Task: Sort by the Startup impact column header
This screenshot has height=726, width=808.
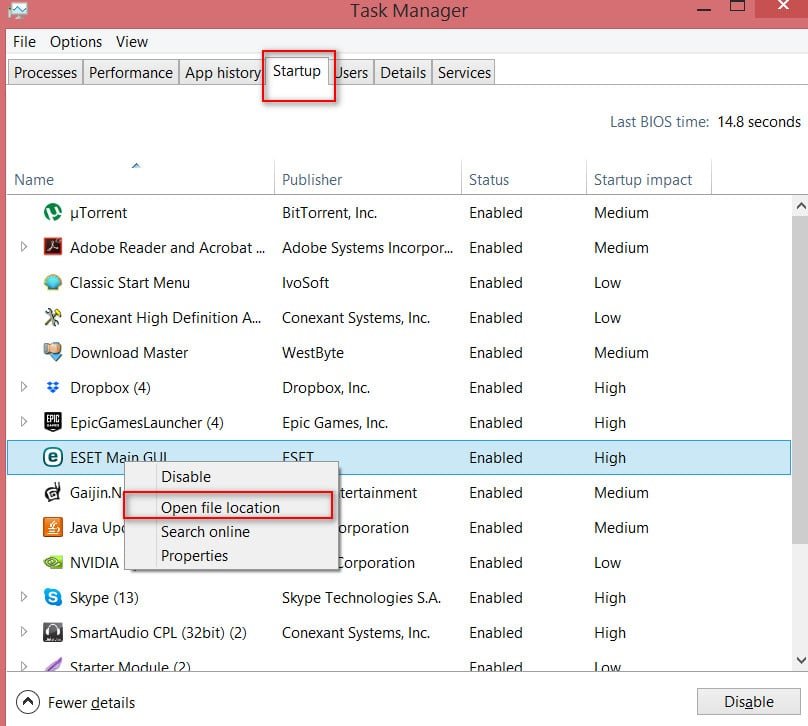Action: click(649, 178)
